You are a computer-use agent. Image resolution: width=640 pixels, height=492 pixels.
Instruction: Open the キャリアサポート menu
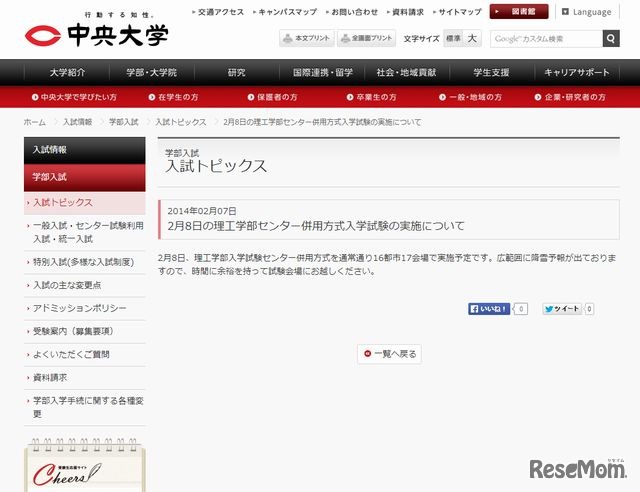(x=577, y=73)
